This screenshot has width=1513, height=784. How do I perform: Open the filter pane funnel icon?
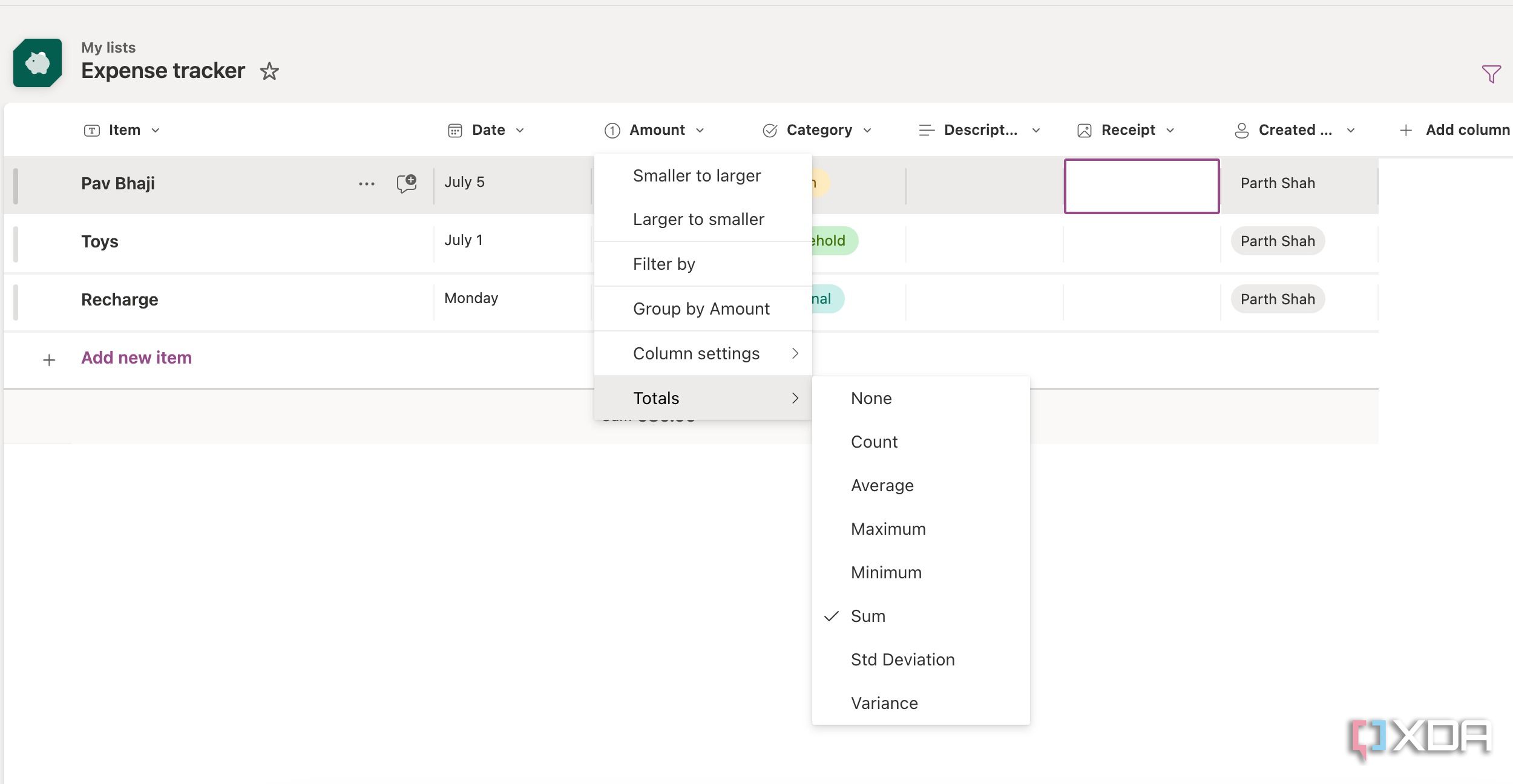[1491, 74]
